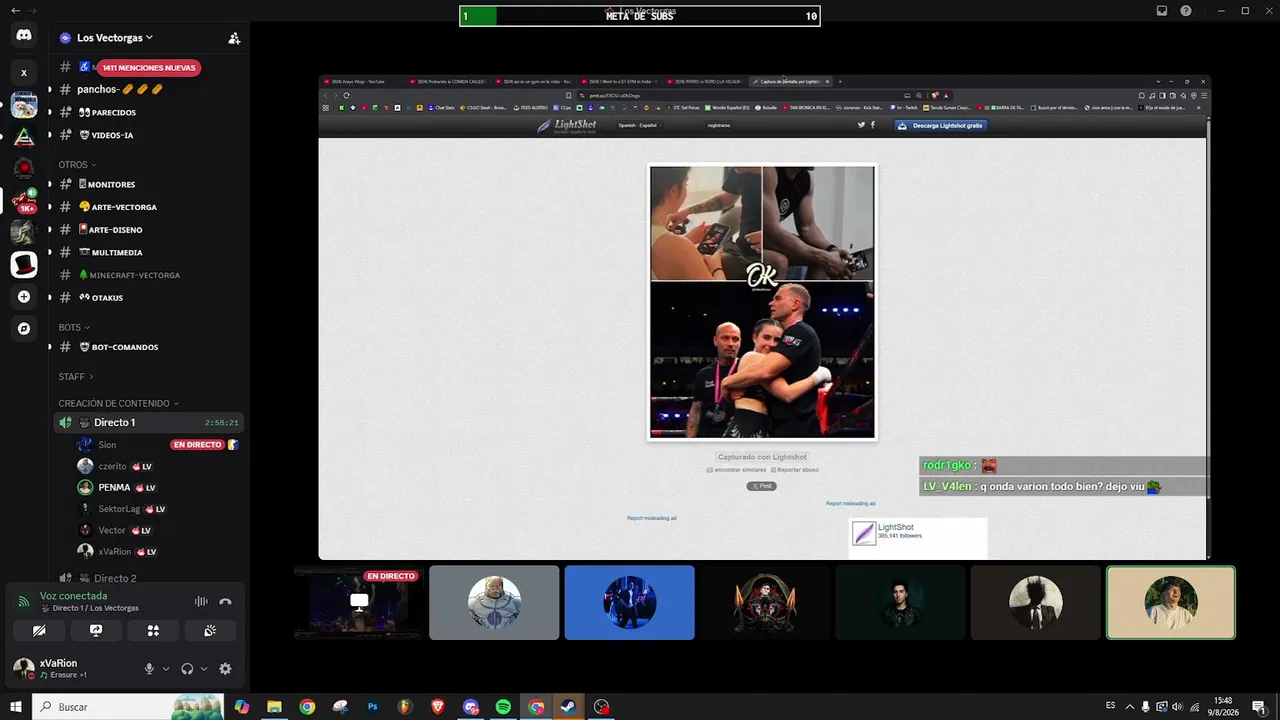Click the Windows taskbar search box
1280x720 pixels.
tap(128, 707)
